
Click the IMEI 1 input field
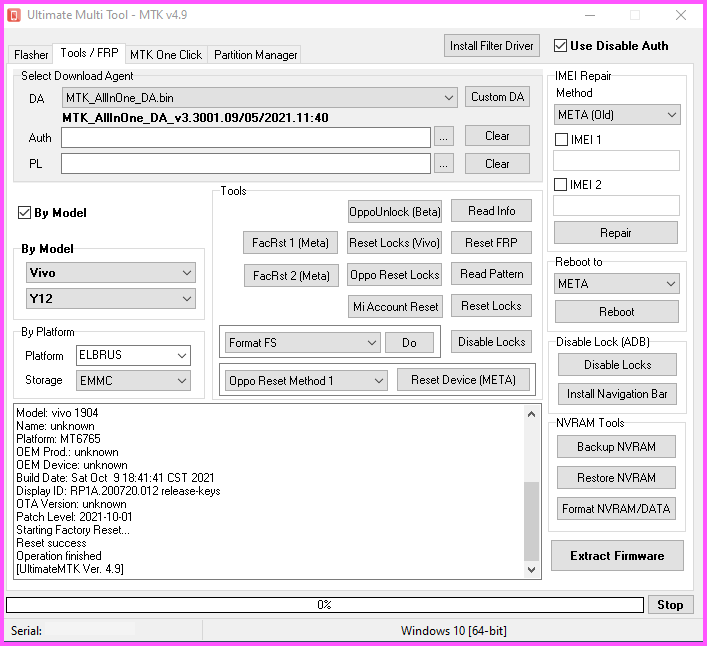pos(616,160)
